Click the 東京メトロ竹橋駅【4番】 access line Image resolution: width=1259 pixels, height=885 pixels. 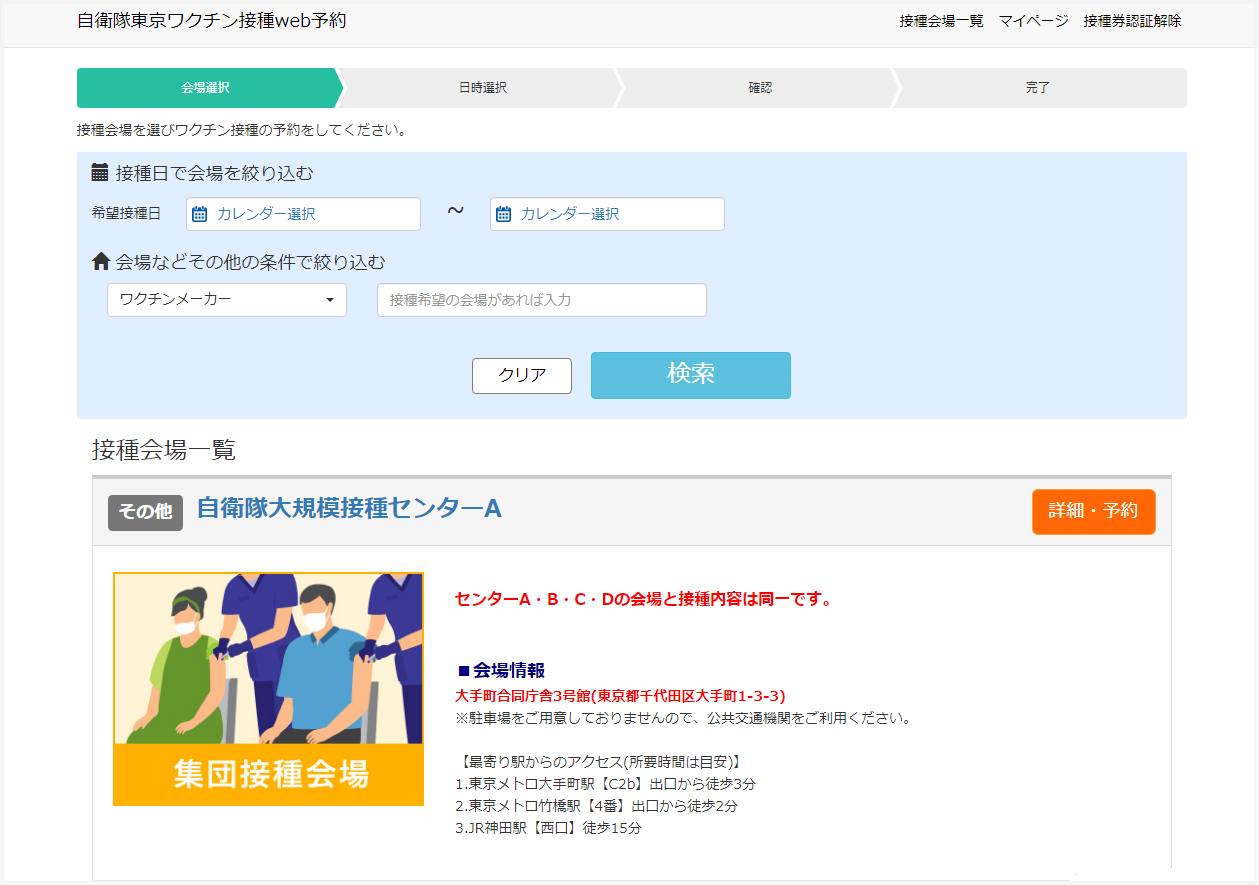click(x=597, y=806)
